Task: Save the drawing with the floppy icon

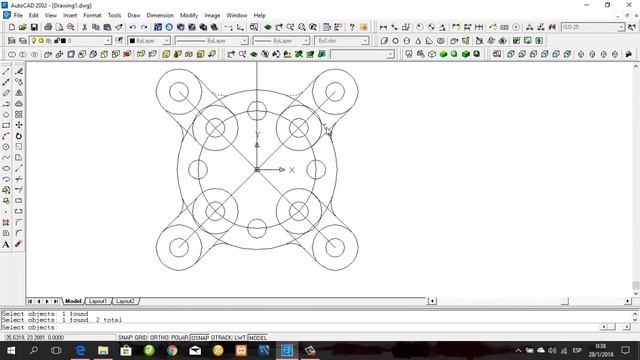Action: [34, 27]
